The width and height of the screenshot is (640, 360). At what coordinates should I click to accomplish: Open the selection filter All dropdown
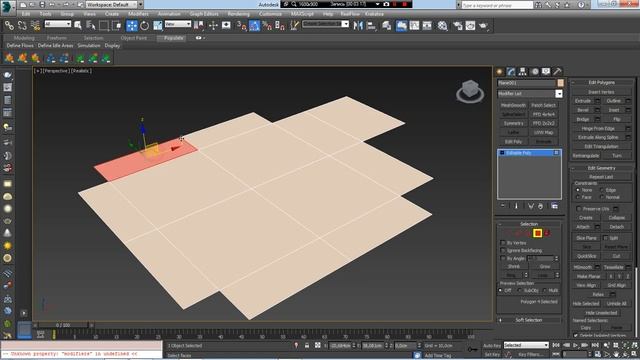pos(58,24)
